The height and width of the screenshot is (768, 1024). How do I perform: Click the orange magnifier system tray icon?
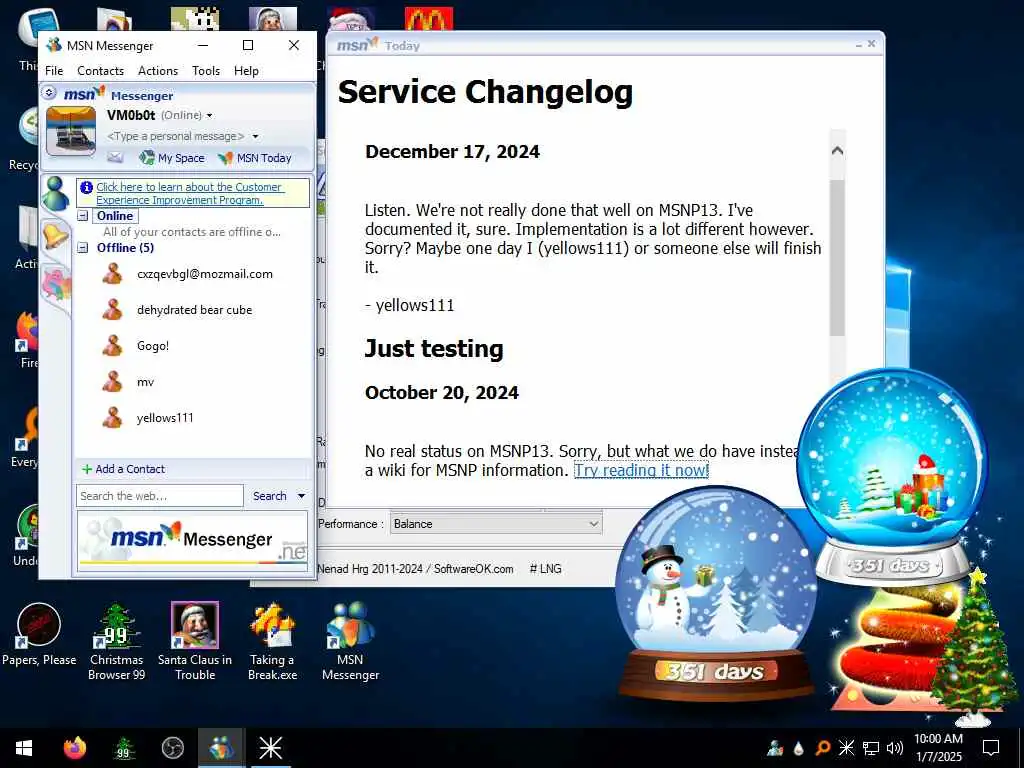point(823,748)
